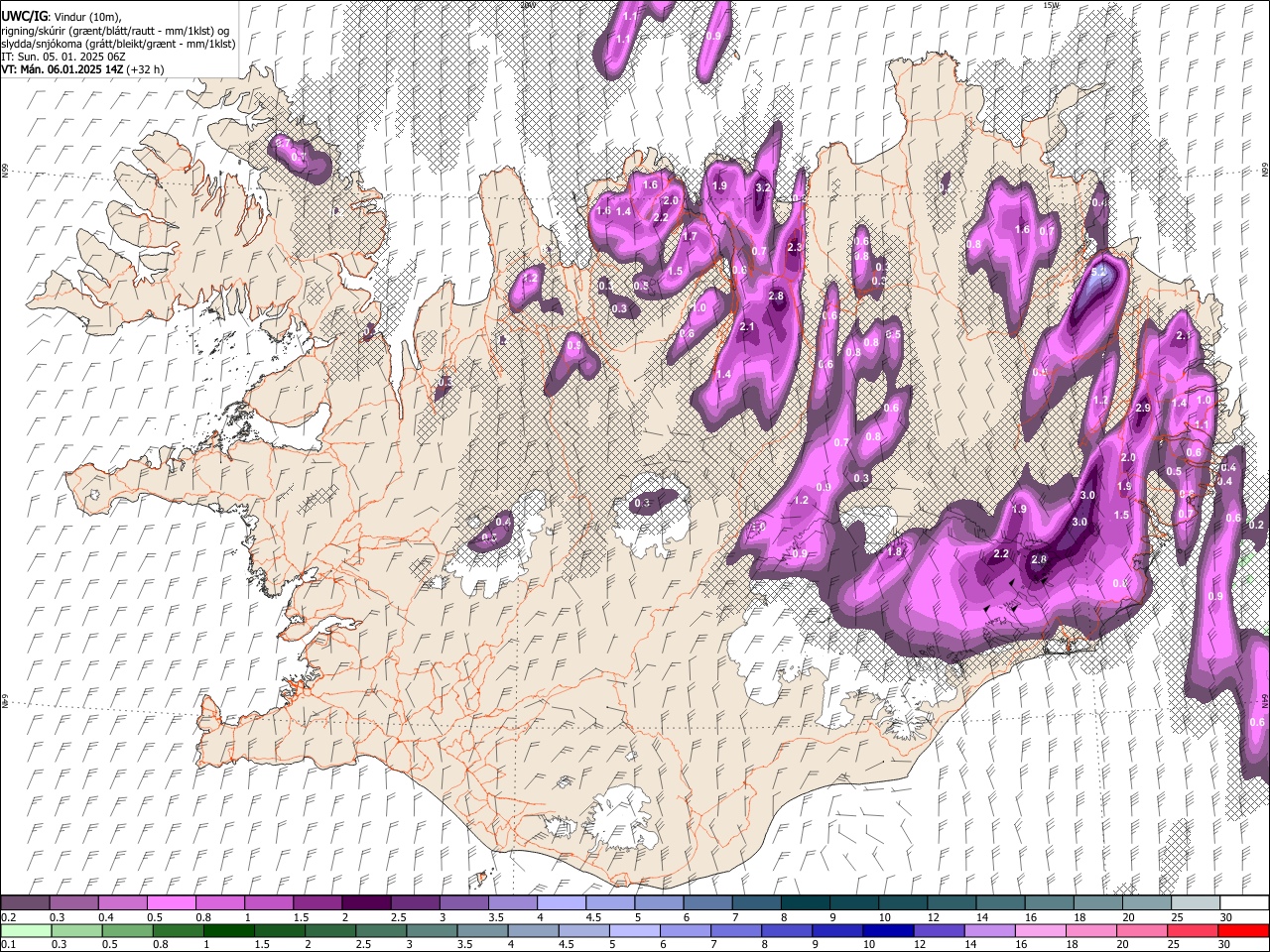Viewport: 1270px width, 952px height.
Task: Pick the pink rain swatch between 16 and 18
Action: (x=1040, y=930)
